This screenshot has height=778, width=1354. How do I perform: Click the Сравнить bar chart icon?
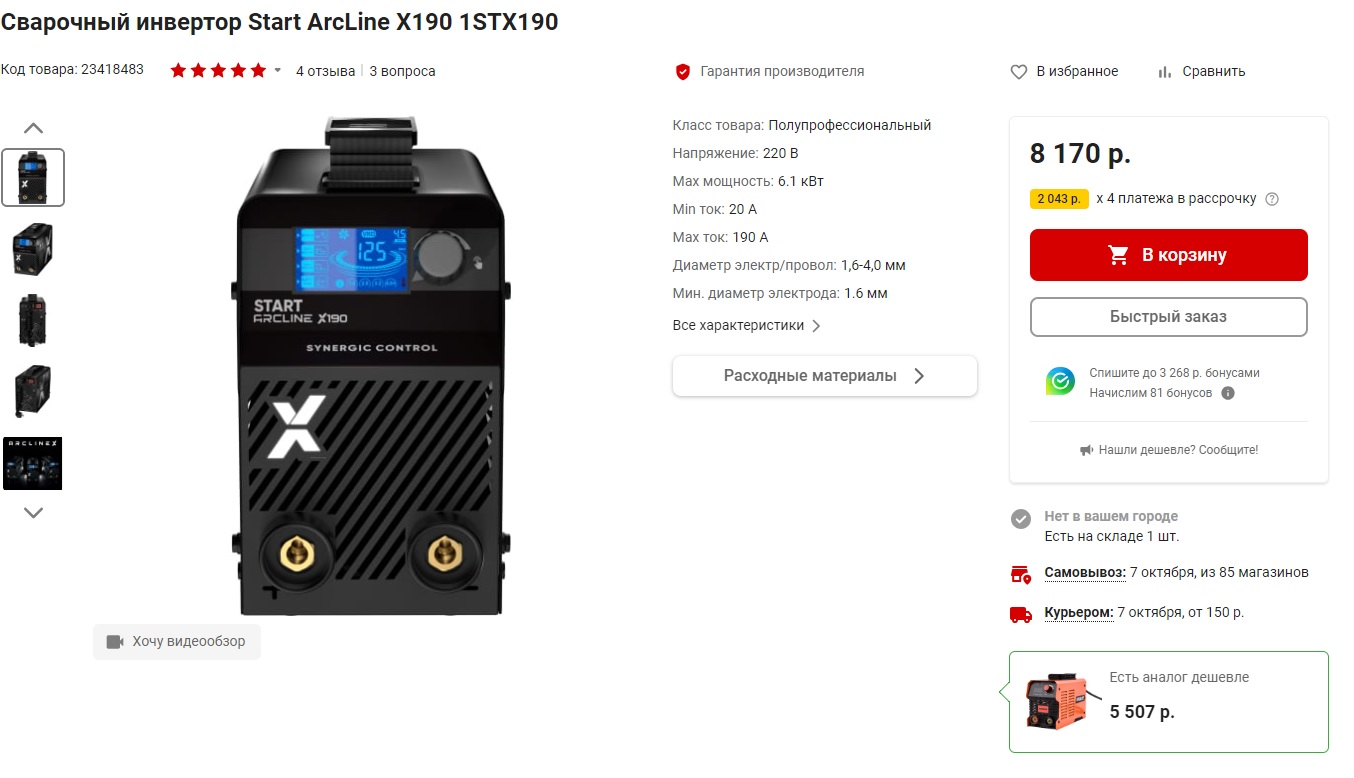click(1164, 72)
